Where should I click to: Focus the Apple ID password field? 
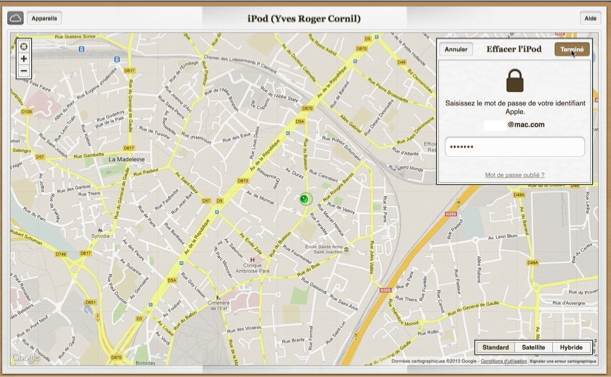[x=515, y=147]
